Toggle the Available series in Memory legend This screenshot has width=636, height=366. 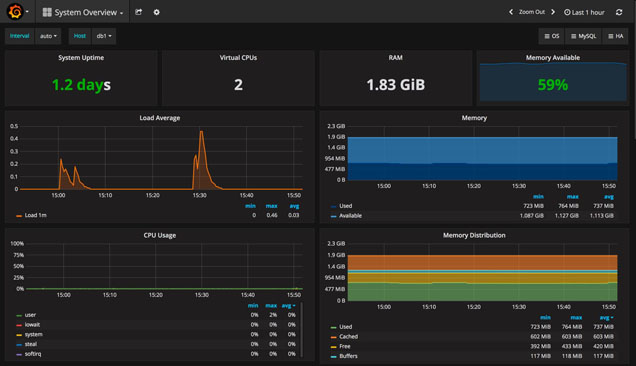coord(350,216)
